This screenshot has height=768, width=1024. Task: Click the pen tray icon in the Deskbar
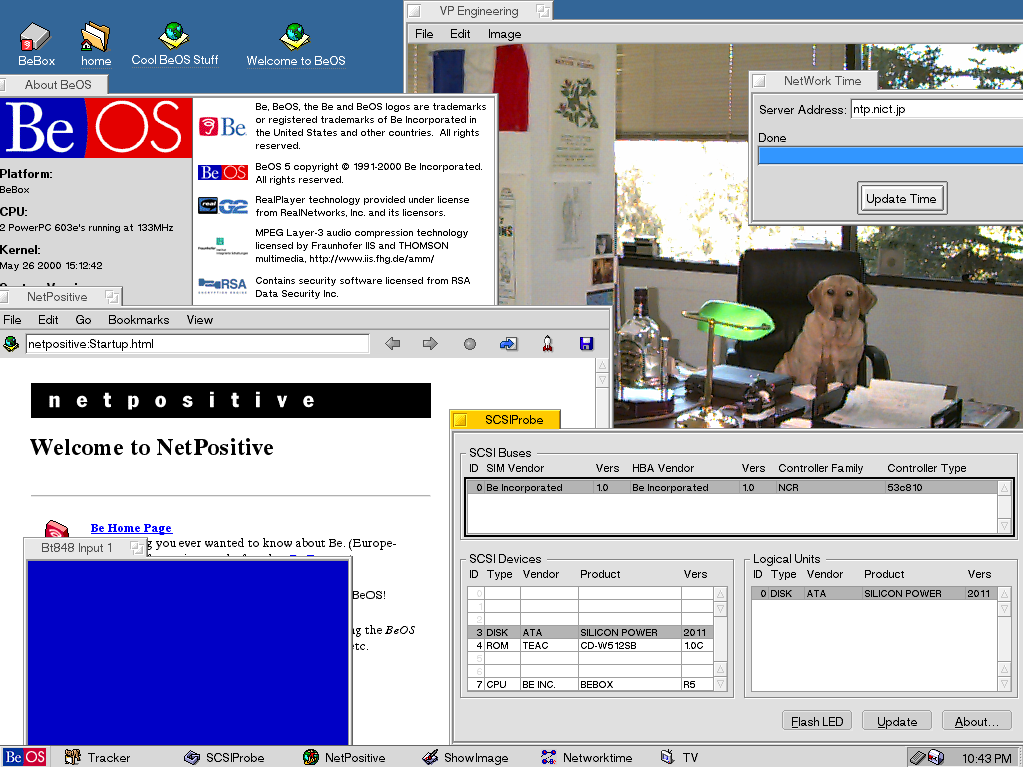918,758
